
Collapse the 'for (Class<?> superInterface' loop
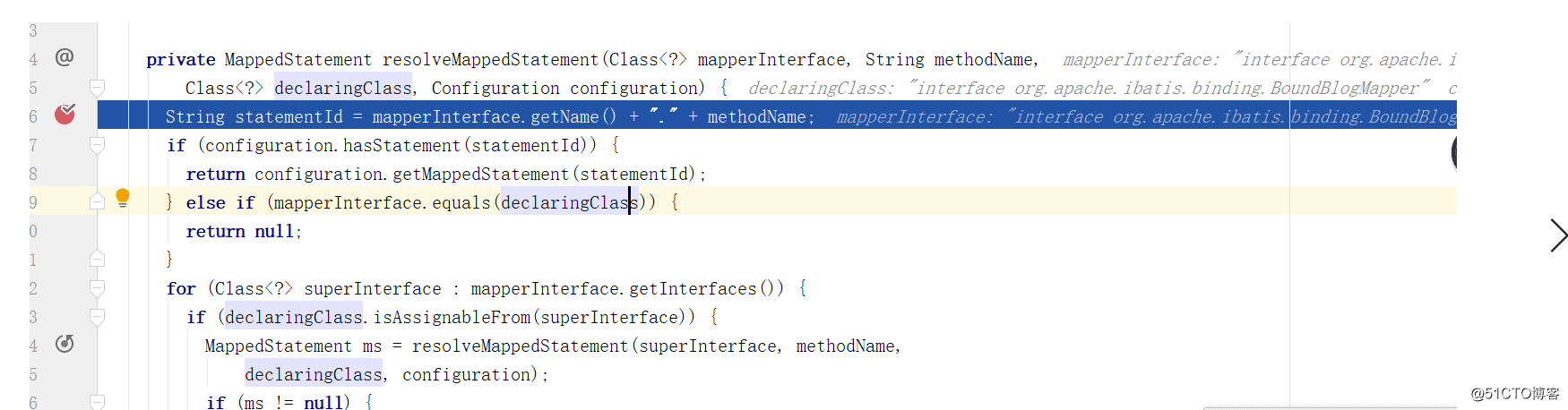tap(98, 288)
